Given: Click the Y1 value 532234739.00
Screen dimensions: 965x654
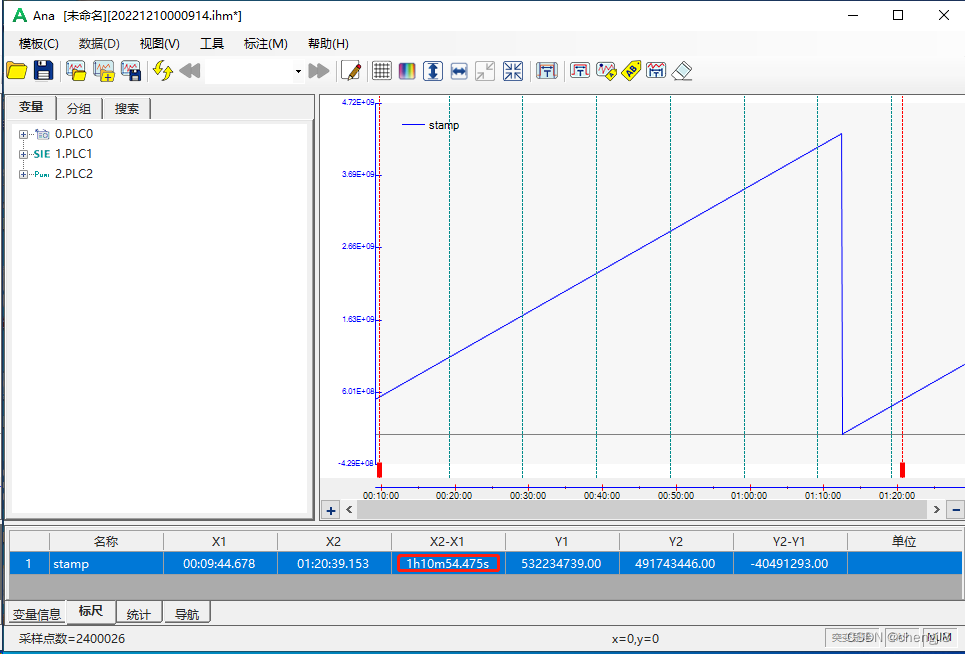Looking at the screenshot, I should tap(561, 564).
